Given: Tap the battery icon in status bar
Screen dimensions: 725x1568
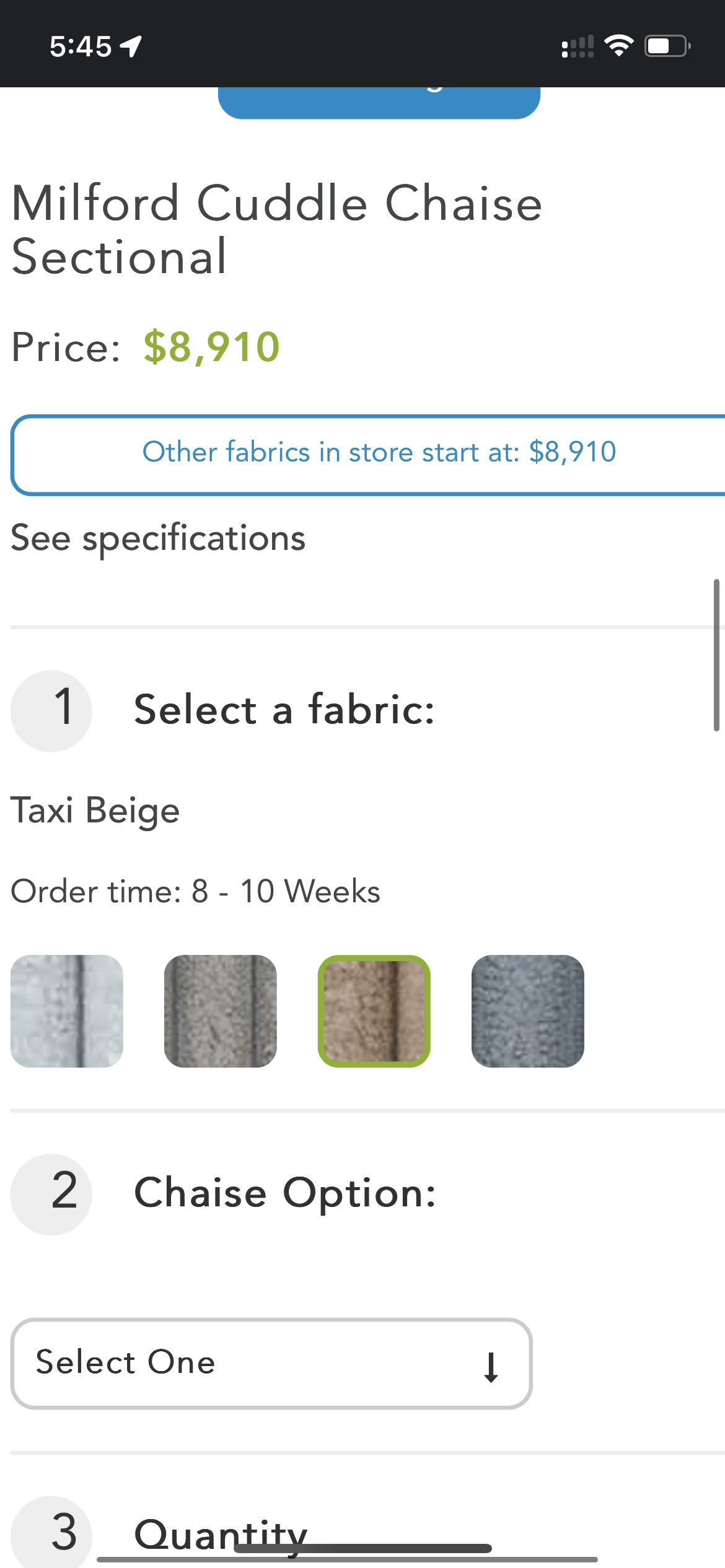Looking at the screenshot, I should pos(667,46).
